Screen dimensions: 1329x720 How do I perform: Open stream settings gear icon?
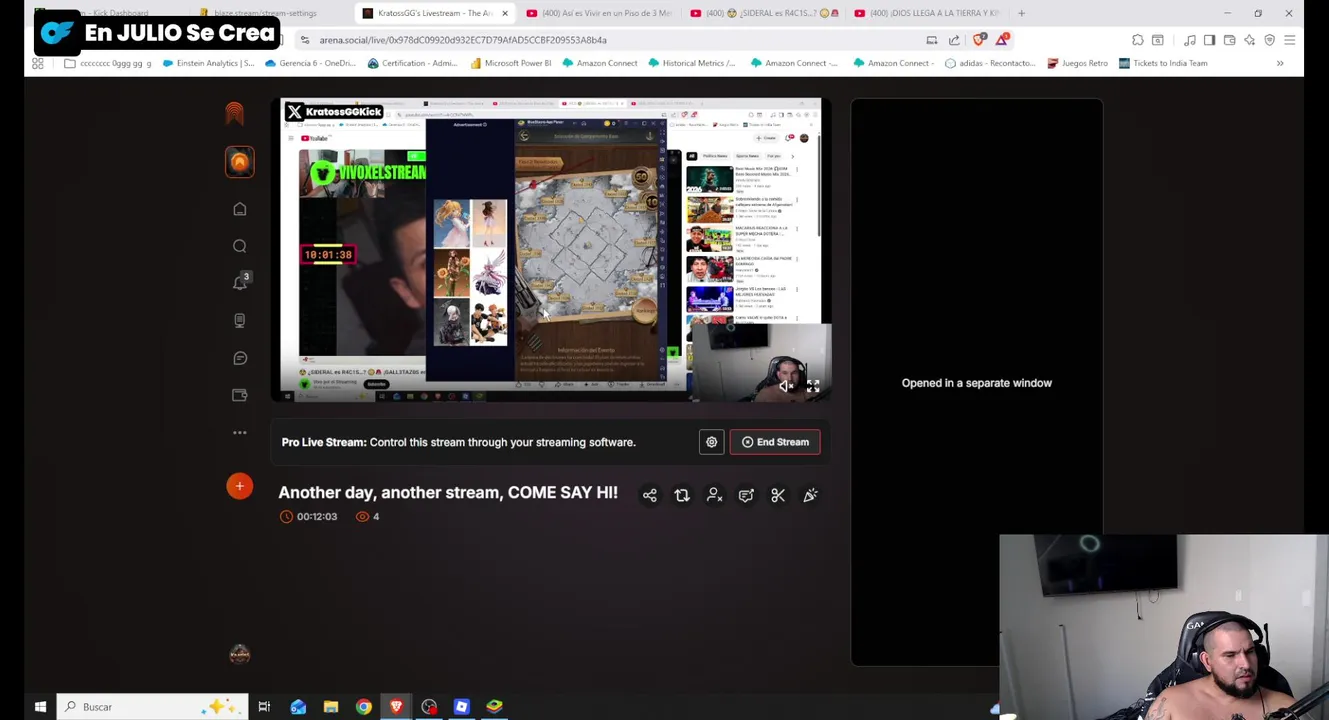711,442
